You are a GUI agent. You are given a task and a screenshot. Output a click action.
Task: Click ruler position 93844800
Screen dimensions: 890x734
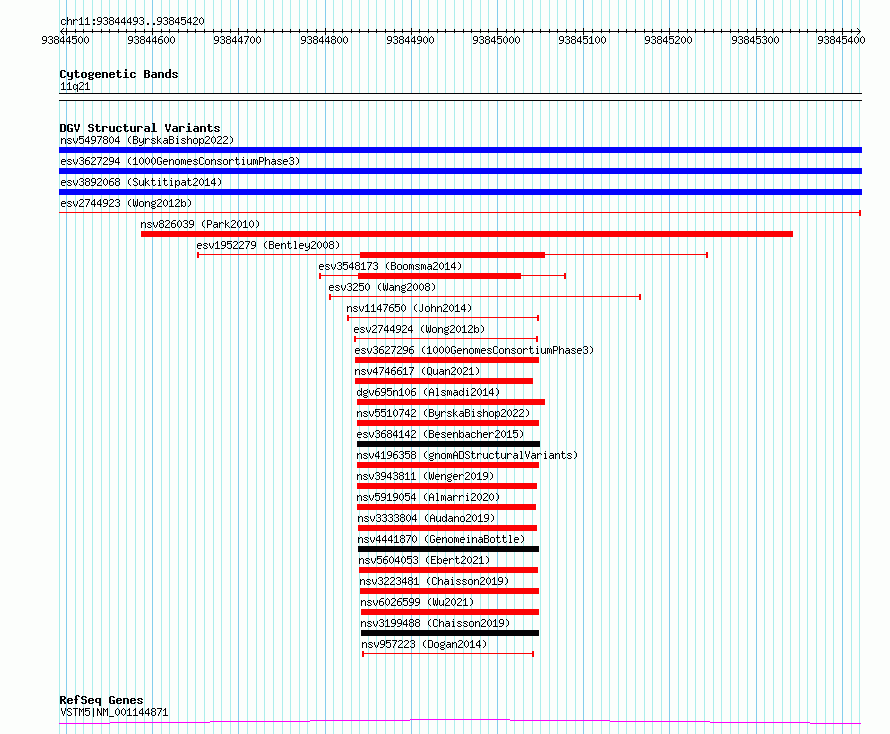324,40
